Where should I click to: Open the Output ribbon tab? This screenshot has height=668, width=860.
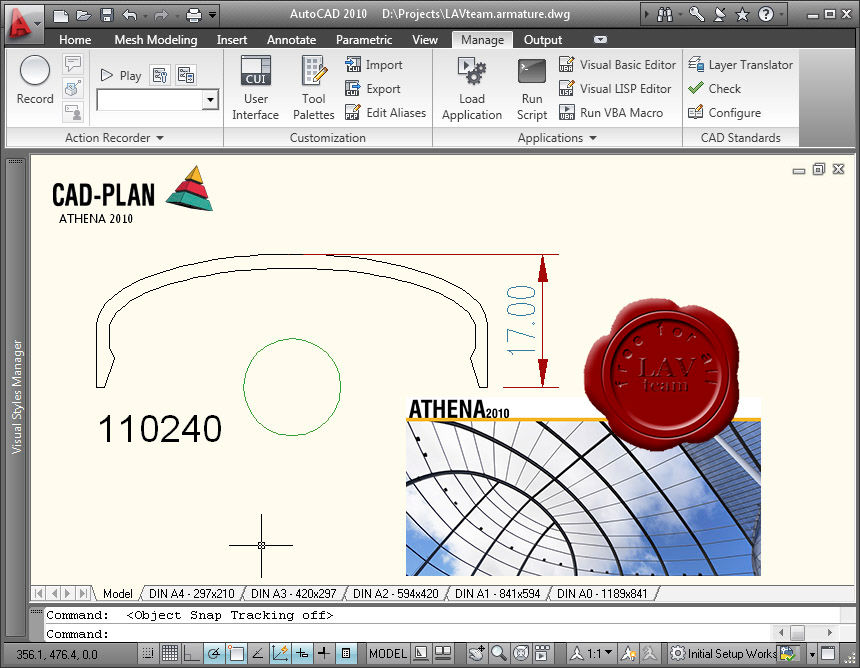click(x=542, y=39)
